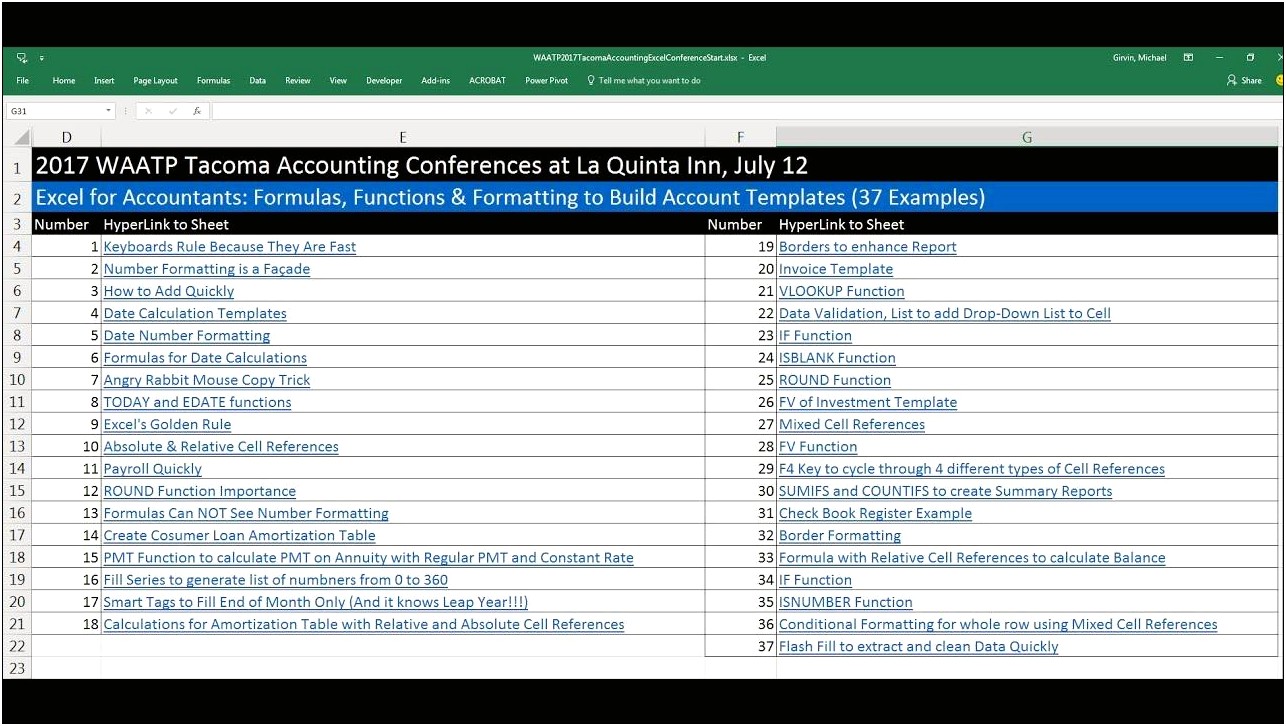The width and height of the screenshot is (1286, 726).
Task: Open Data Validation, List to add Drop-Down link
Action: point(945,313)
